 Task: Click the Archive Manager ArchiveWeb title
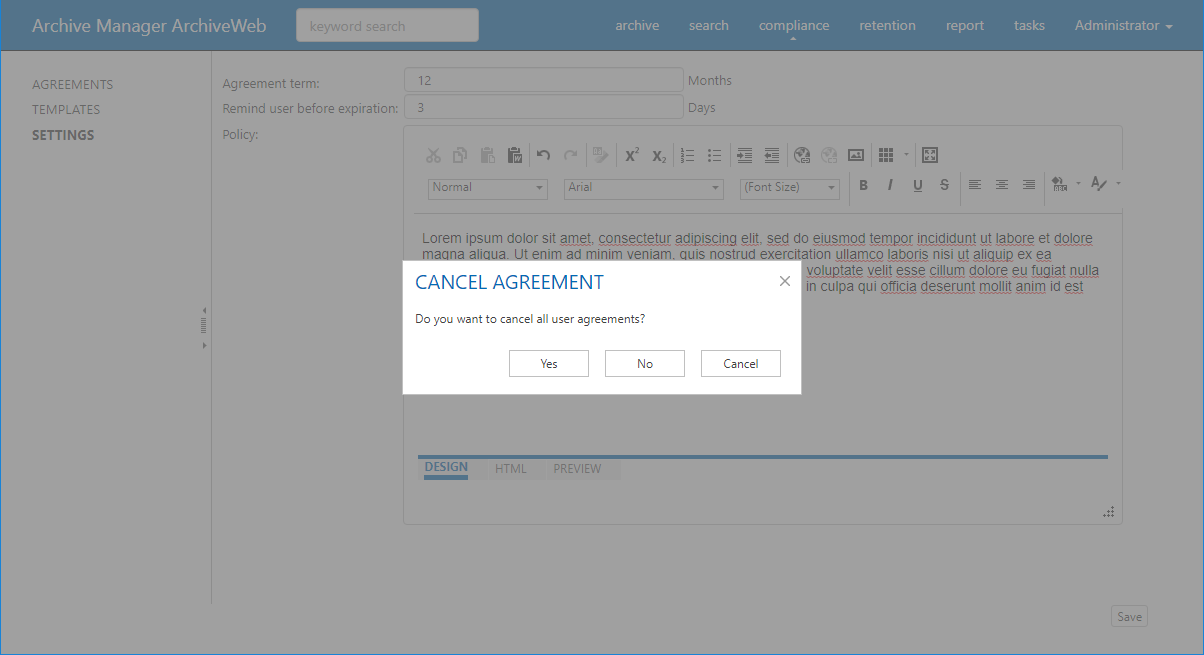[x=149, y=26]
